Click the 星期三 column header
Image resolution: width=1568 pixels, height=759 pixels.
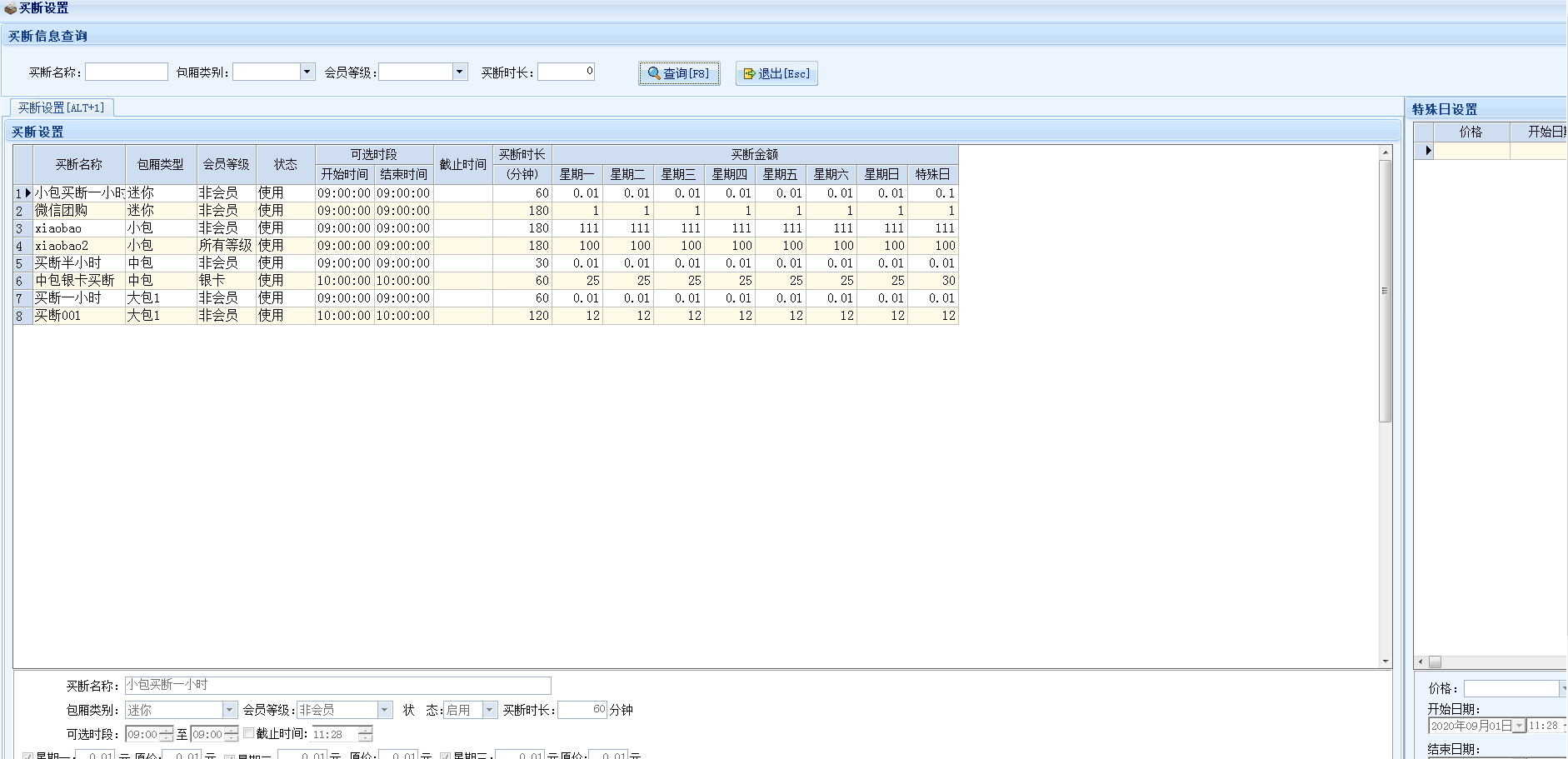pos(678,174)
